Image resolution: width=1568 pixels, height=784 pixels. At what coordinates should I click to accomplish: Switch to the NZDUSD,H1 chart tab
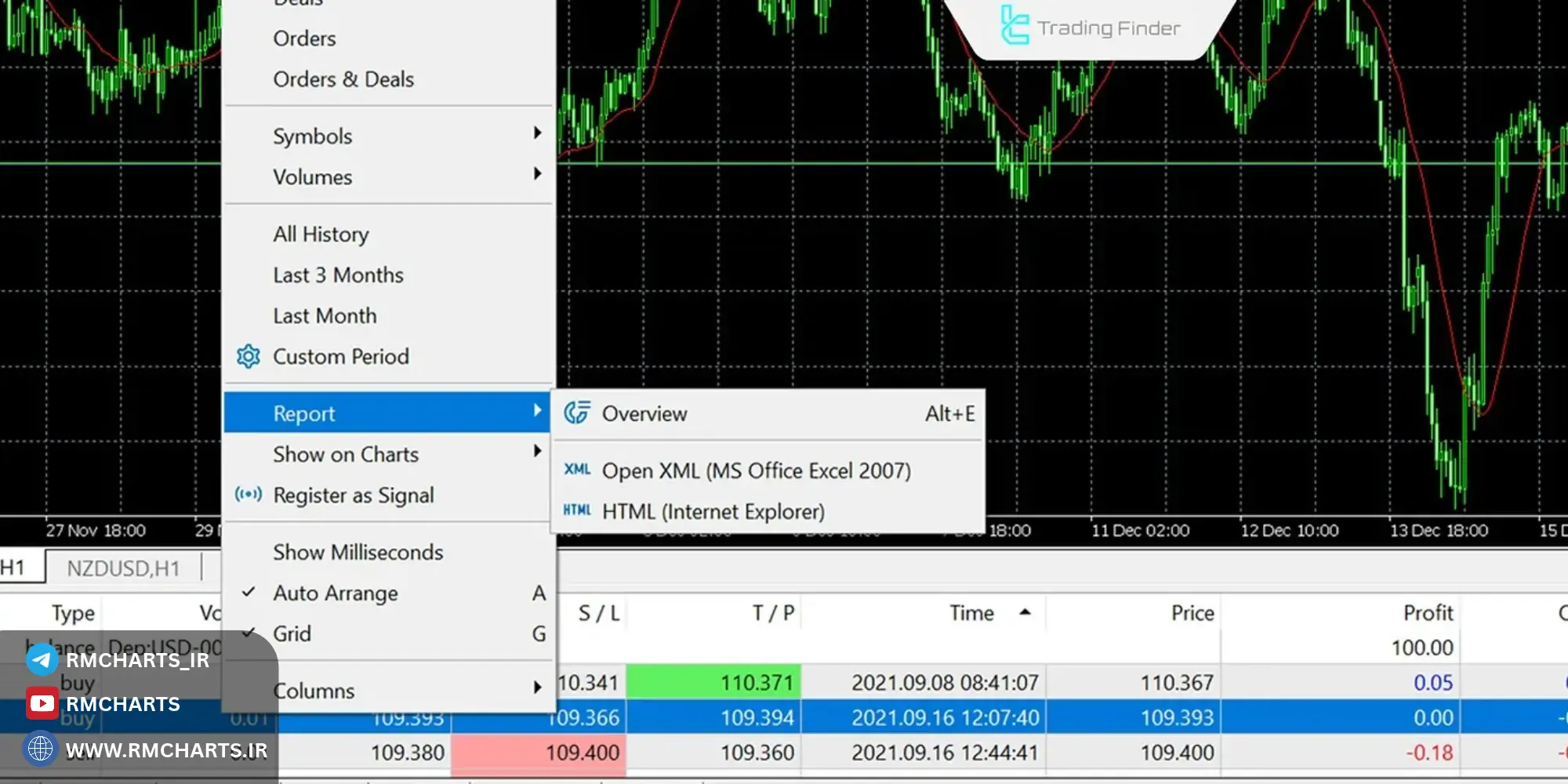123,568
